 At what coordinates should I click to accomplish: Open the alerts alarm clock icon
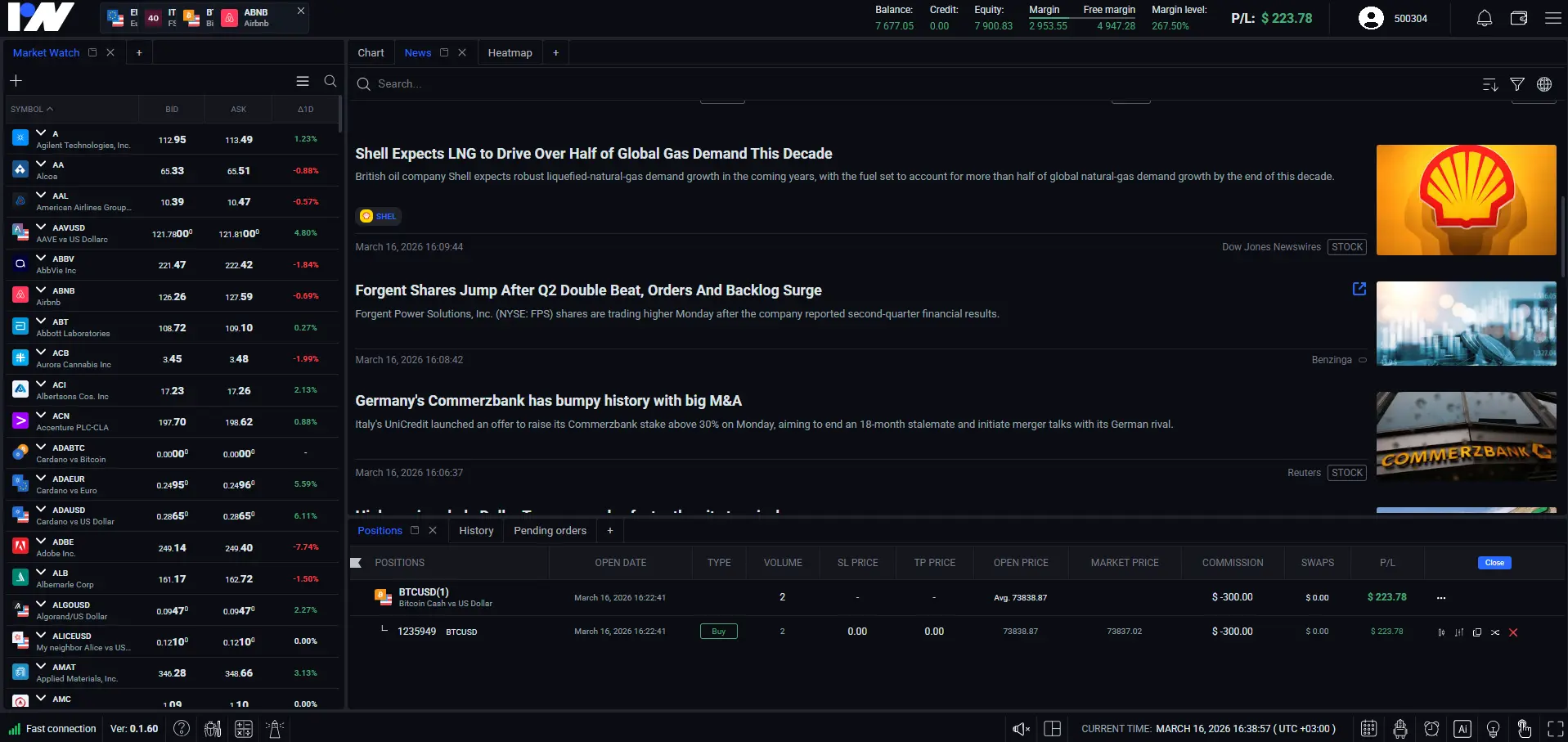coord(1431,728)
